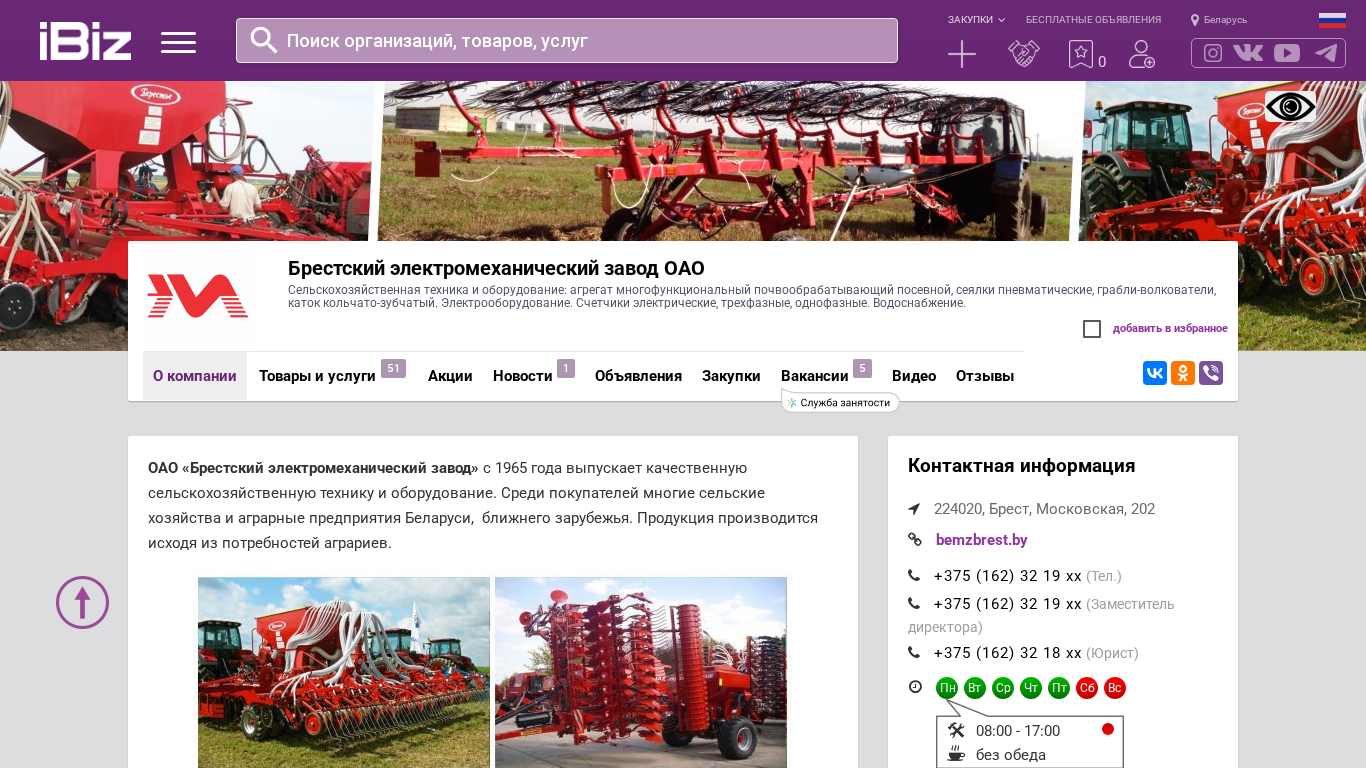Open the YouTube channel icon
1366x768 pixels.
point(1287,53)
